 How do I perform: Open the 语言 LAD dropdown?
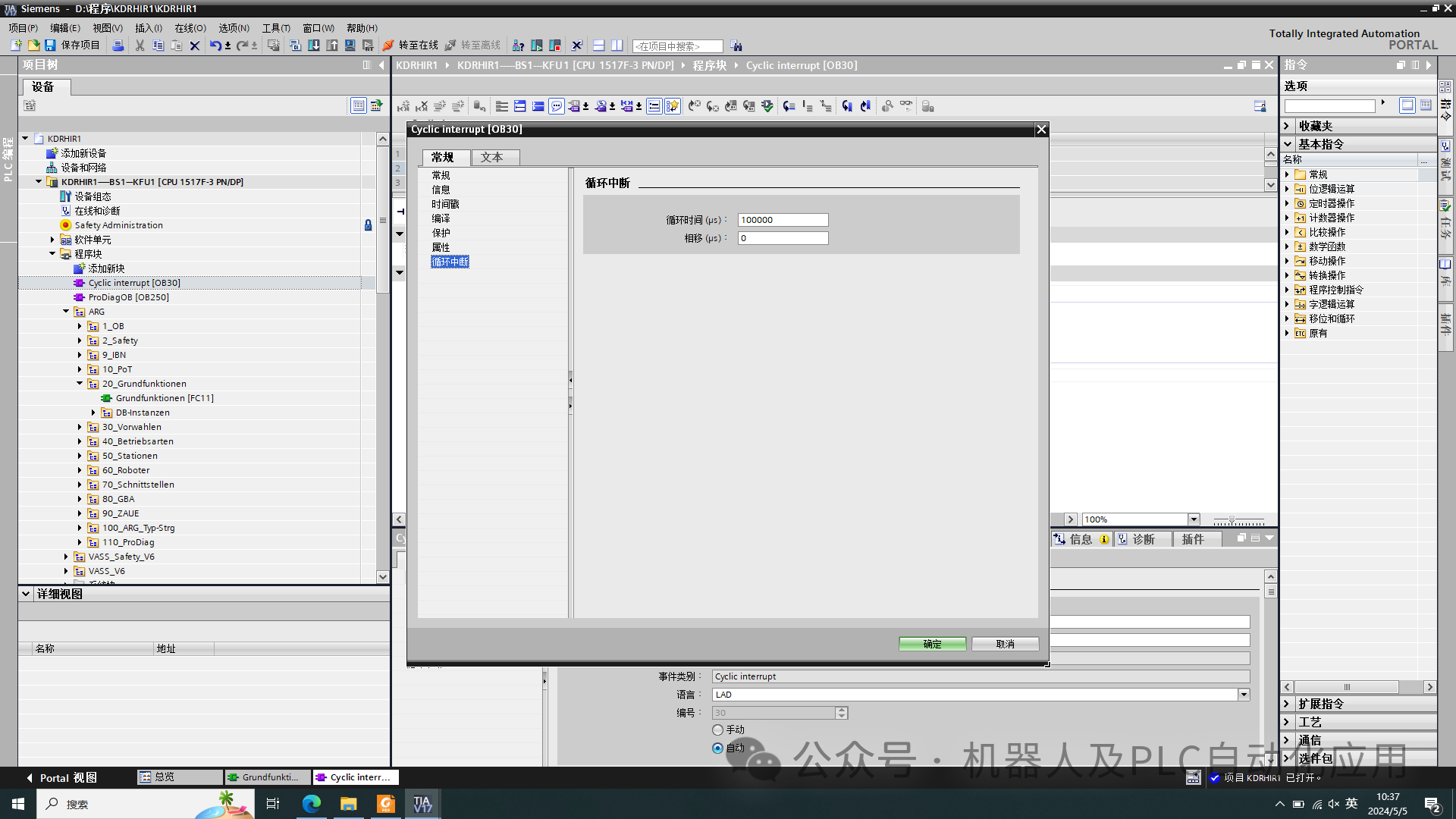[x=1244, y=695]
